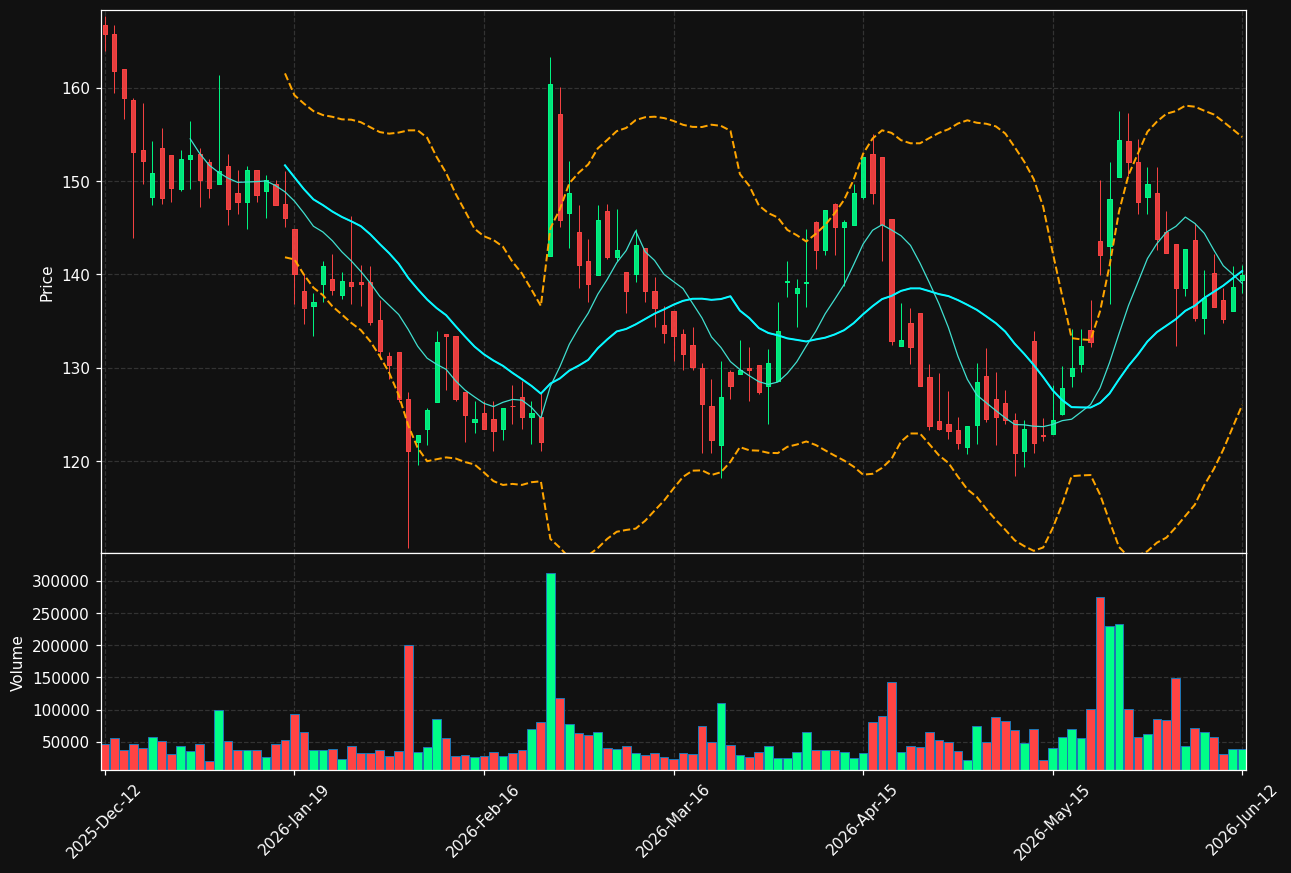This screenshot has height=873, width=1291.
Task: Pick the 2026-May-15 date label
Action: click(x=1052, y=820)
